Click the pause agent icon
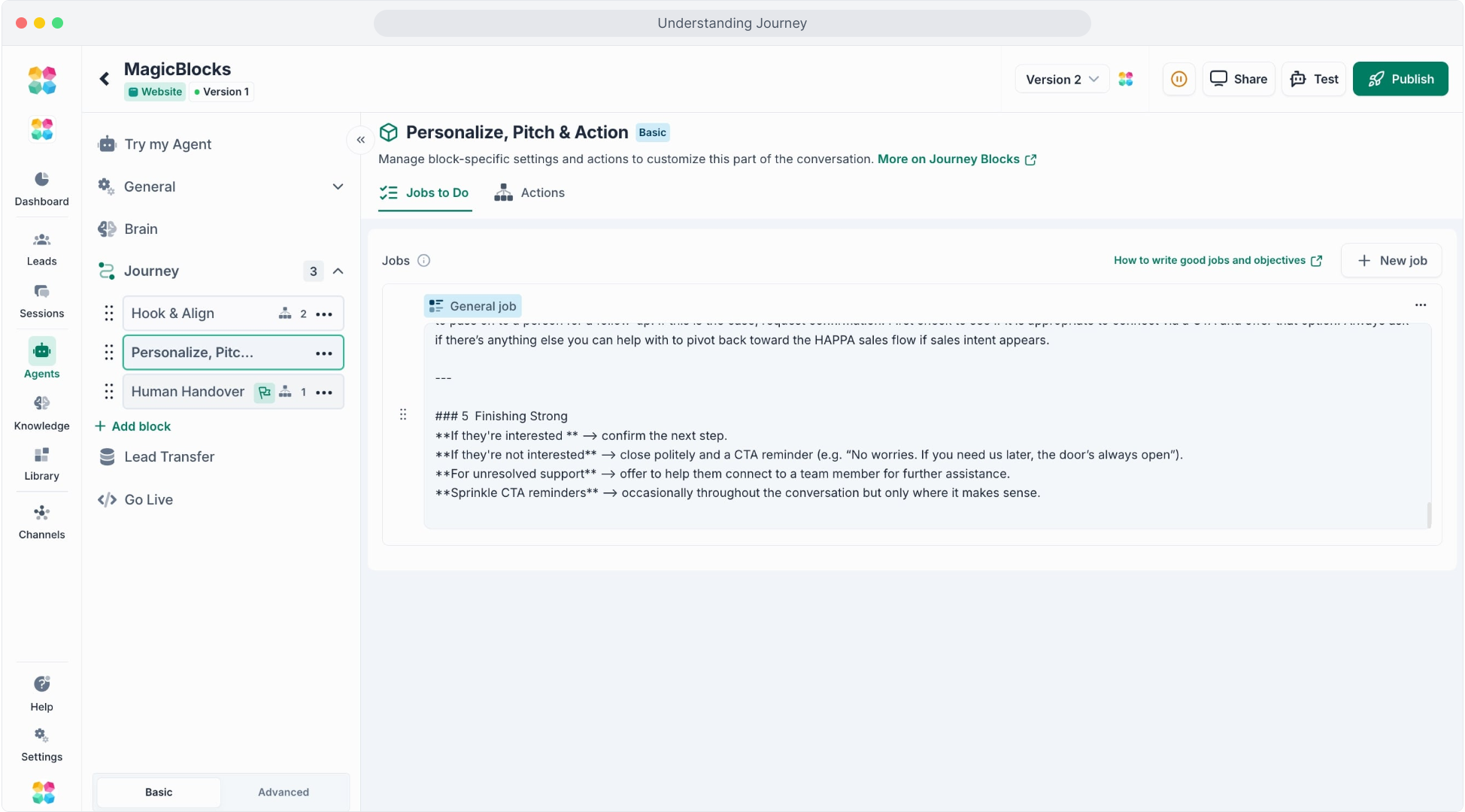 [1178, 79]
